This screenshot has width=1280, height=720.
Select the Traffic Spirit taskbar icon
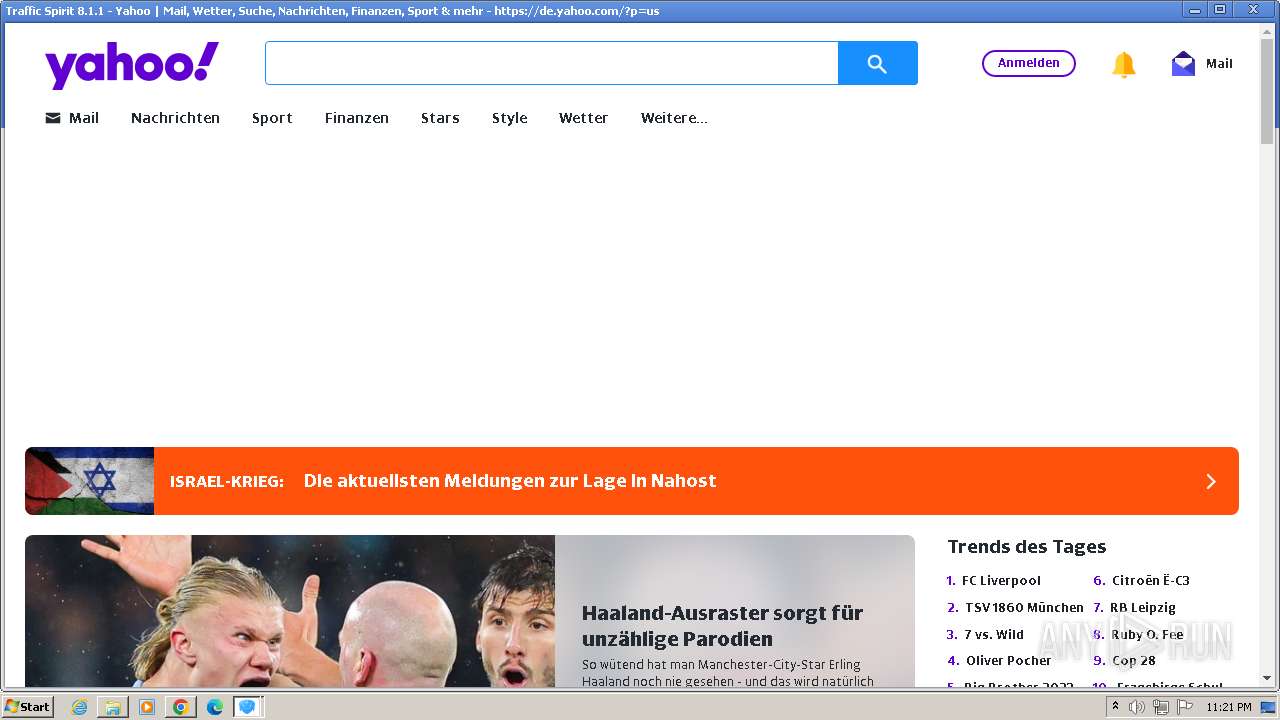[247, 707]
